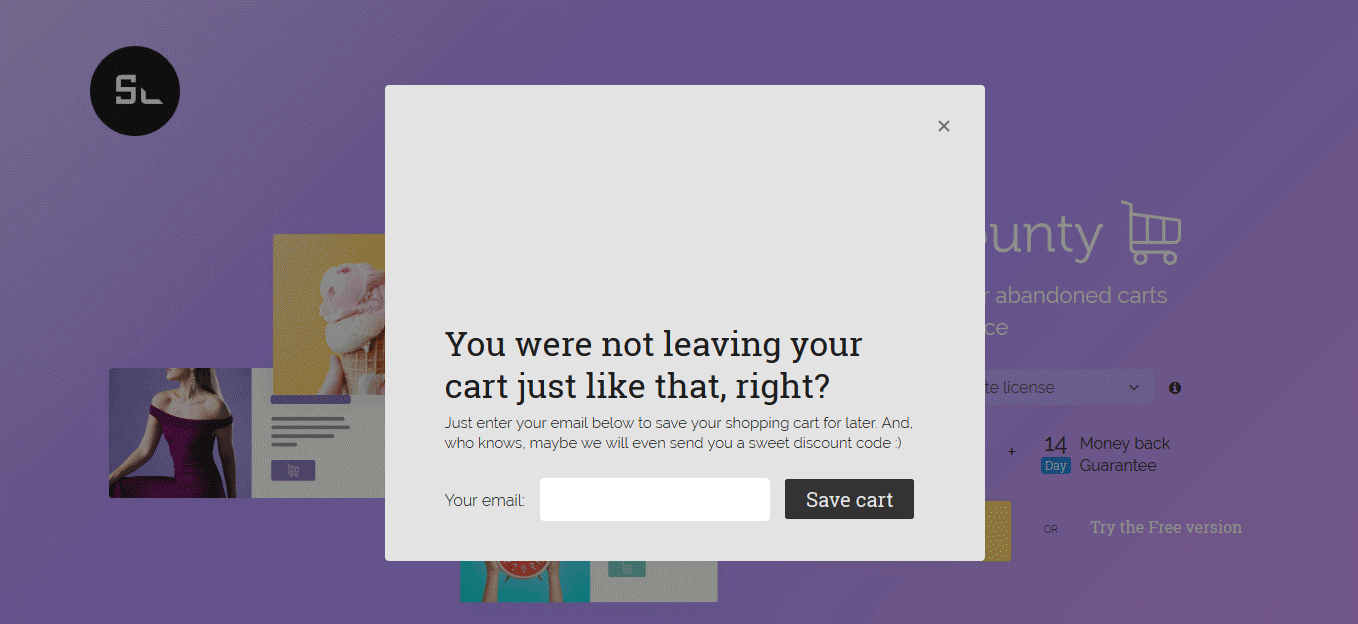The width and height of the screenshot is (1358, 624).
Task: Open the Try the Free version link
Action: [x=1165, y=527]
